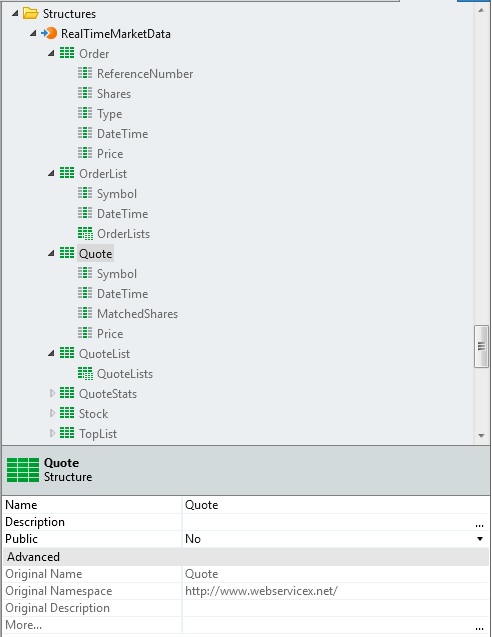
Task: Click the tree scrollbar up arrow
Action: click(x=481, y=11)
